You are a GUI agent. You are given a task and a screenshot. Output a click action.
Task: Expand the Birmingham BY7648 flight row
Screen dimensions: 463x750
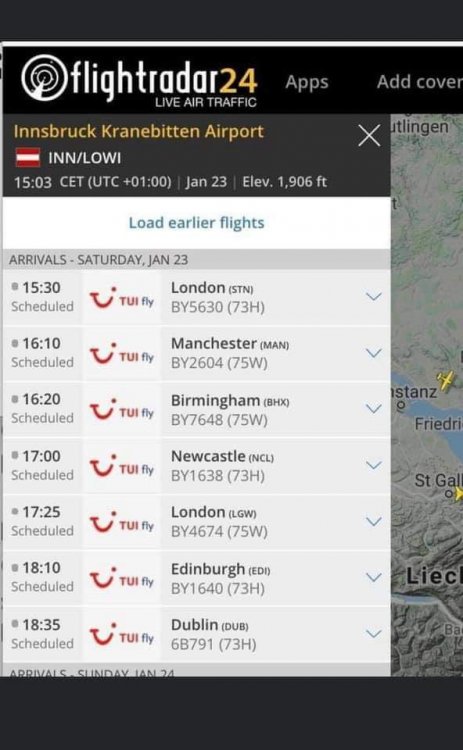[374, 409]
